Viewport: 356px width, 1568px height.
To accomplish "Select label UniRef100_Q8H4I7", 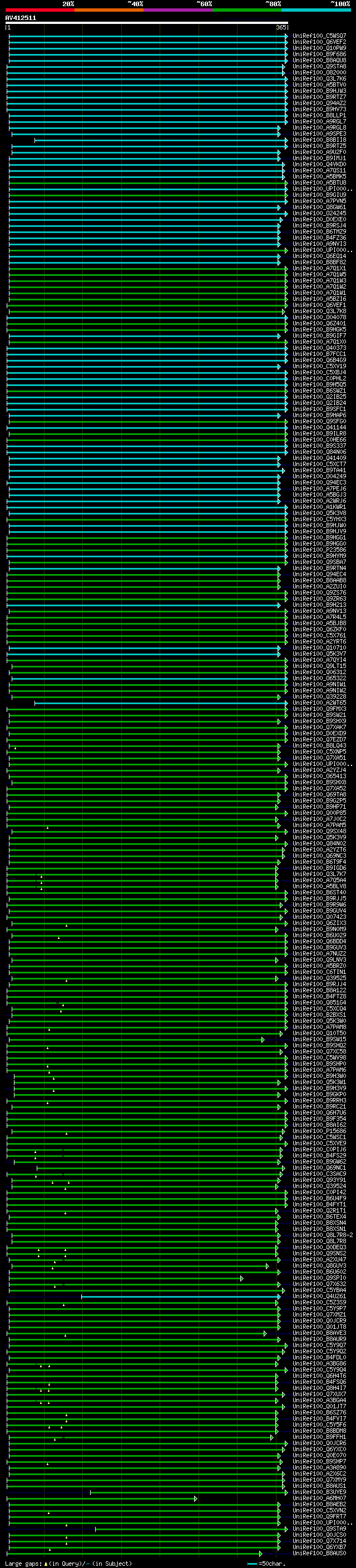I will click(319, 1388).
